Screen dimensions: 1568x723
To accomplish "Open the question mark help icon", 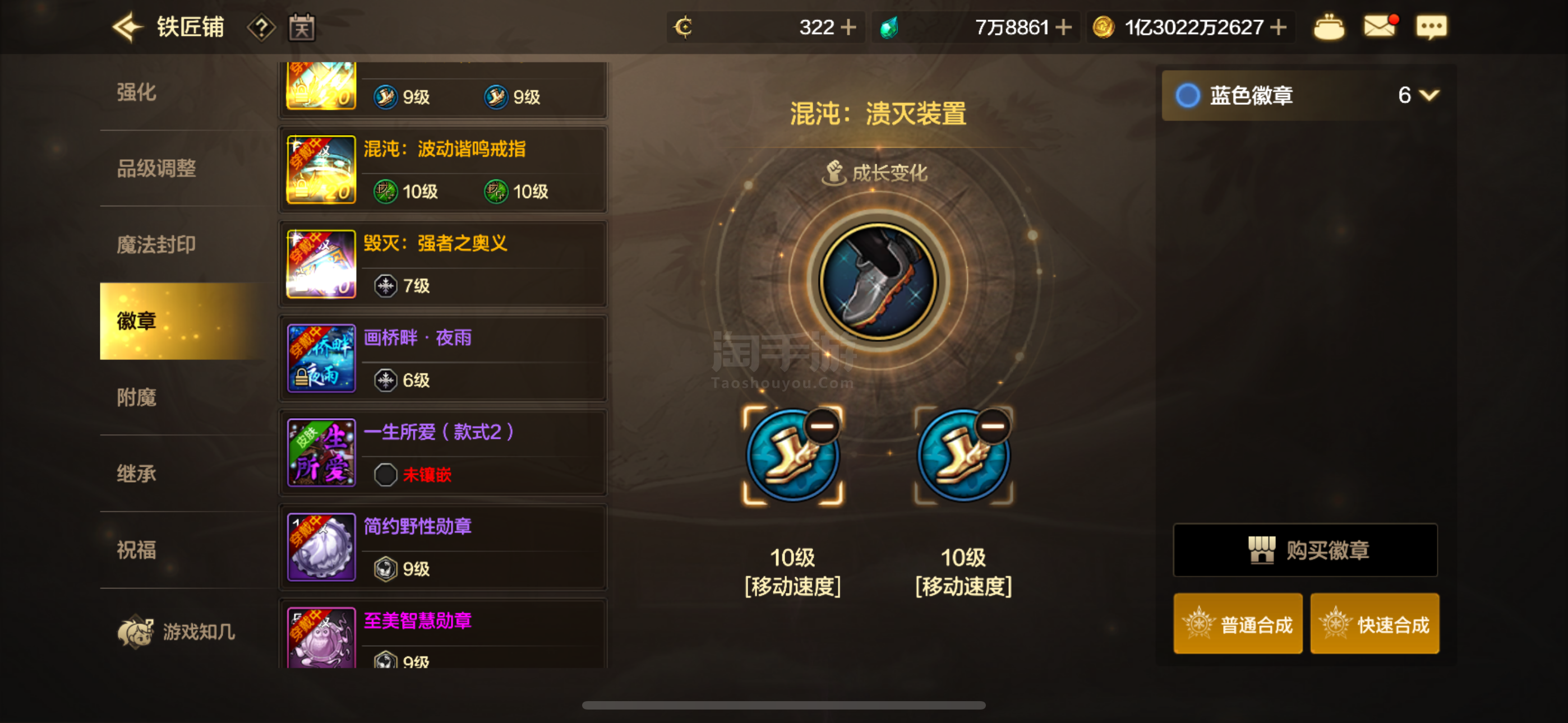I will pyautogui.click(x=261, y=28).
